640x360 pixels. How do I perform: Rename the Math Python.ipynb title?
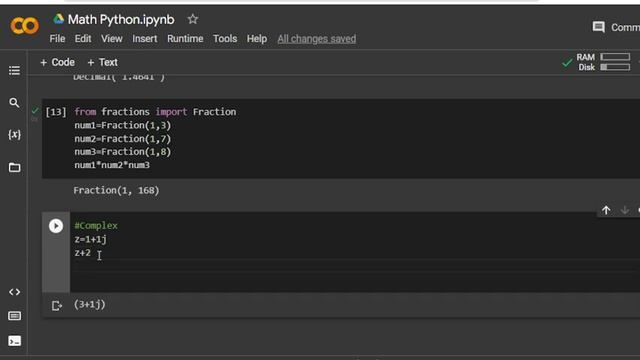121,20
